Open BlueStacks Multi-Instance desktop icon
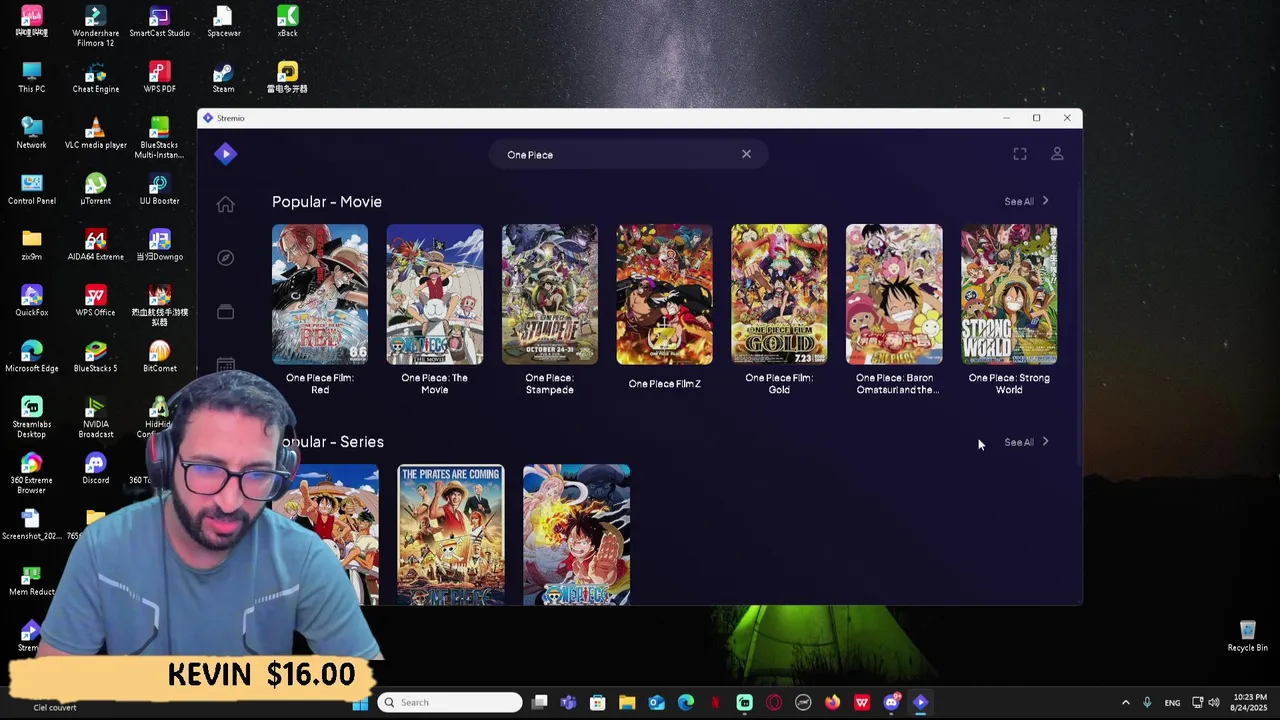The image size is (1280, 720). 159,138
